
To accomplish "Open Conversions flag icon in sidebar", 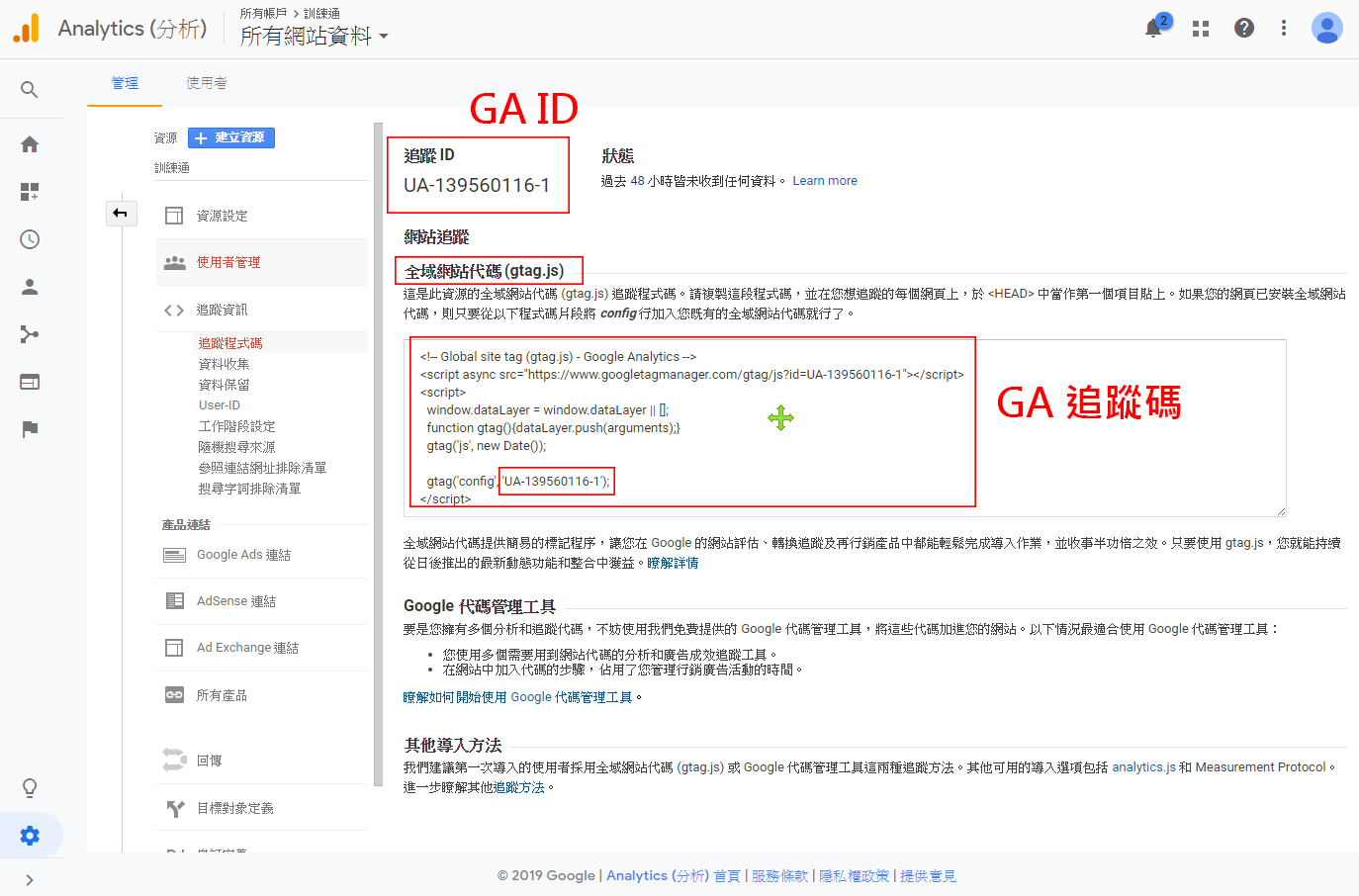I will [30, 429].
